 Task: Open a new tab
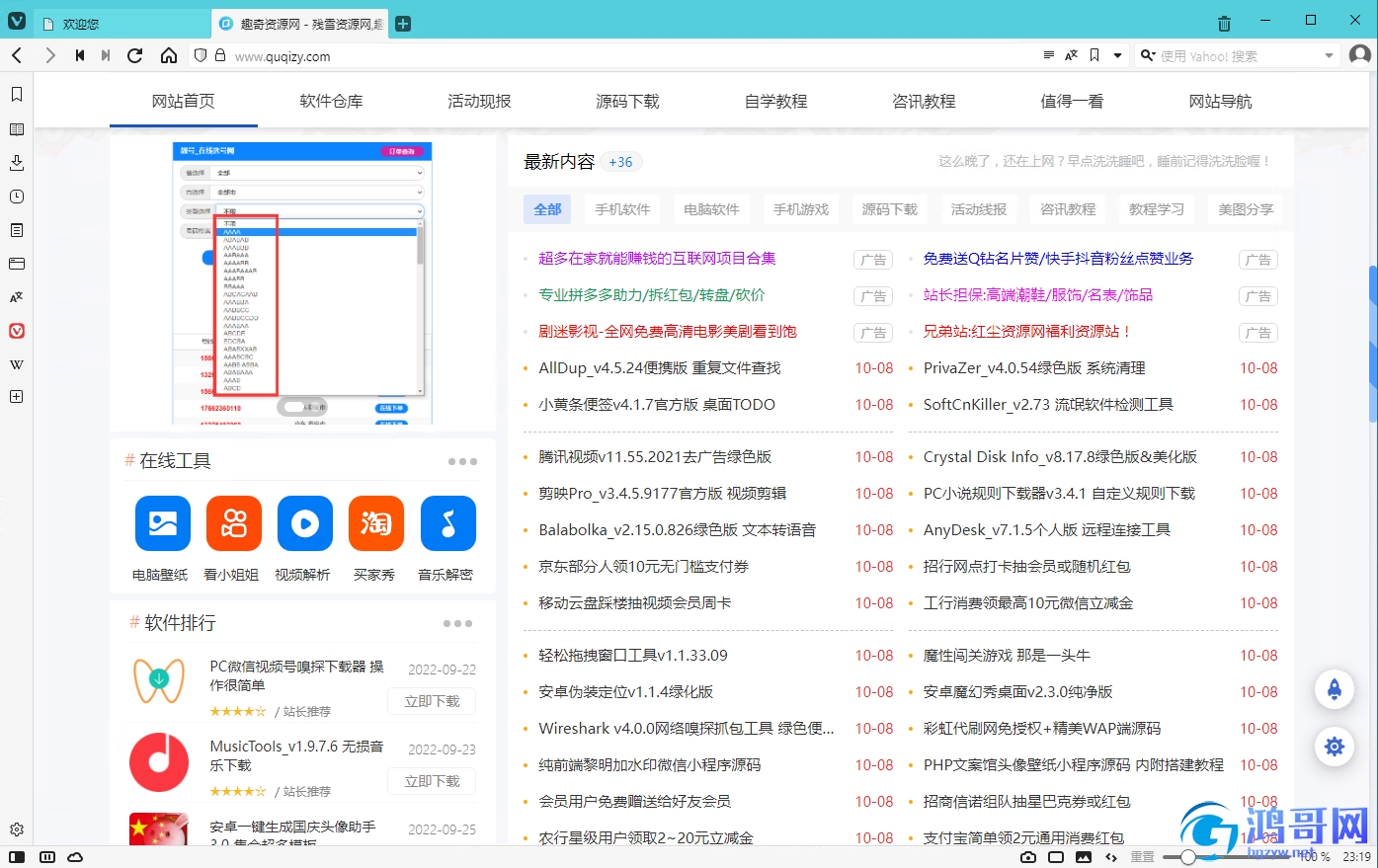403,24
